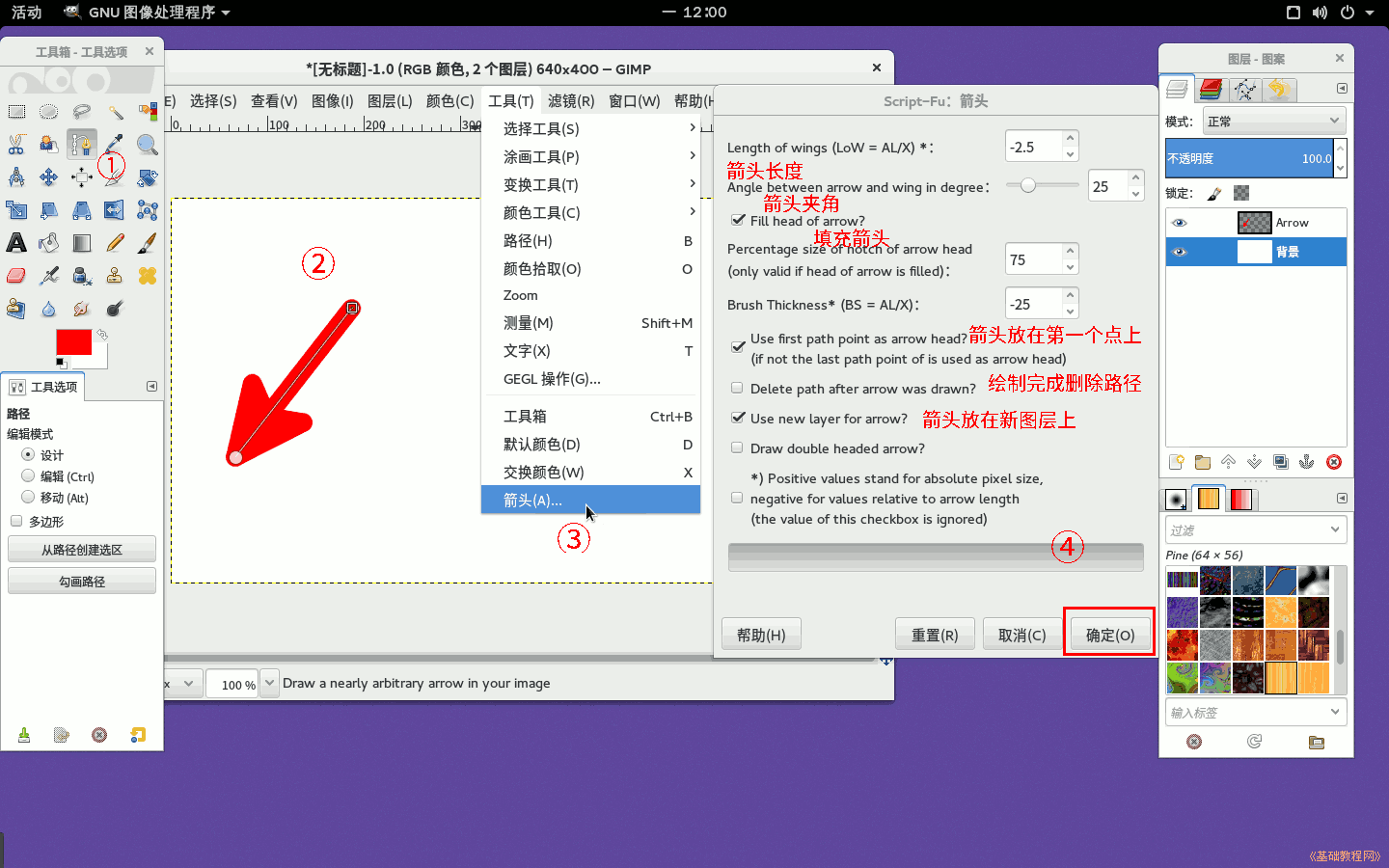This screenshot has width=1389, height=868.
Task: Select the Zoom magnifier tool
Action: (148, 145)
